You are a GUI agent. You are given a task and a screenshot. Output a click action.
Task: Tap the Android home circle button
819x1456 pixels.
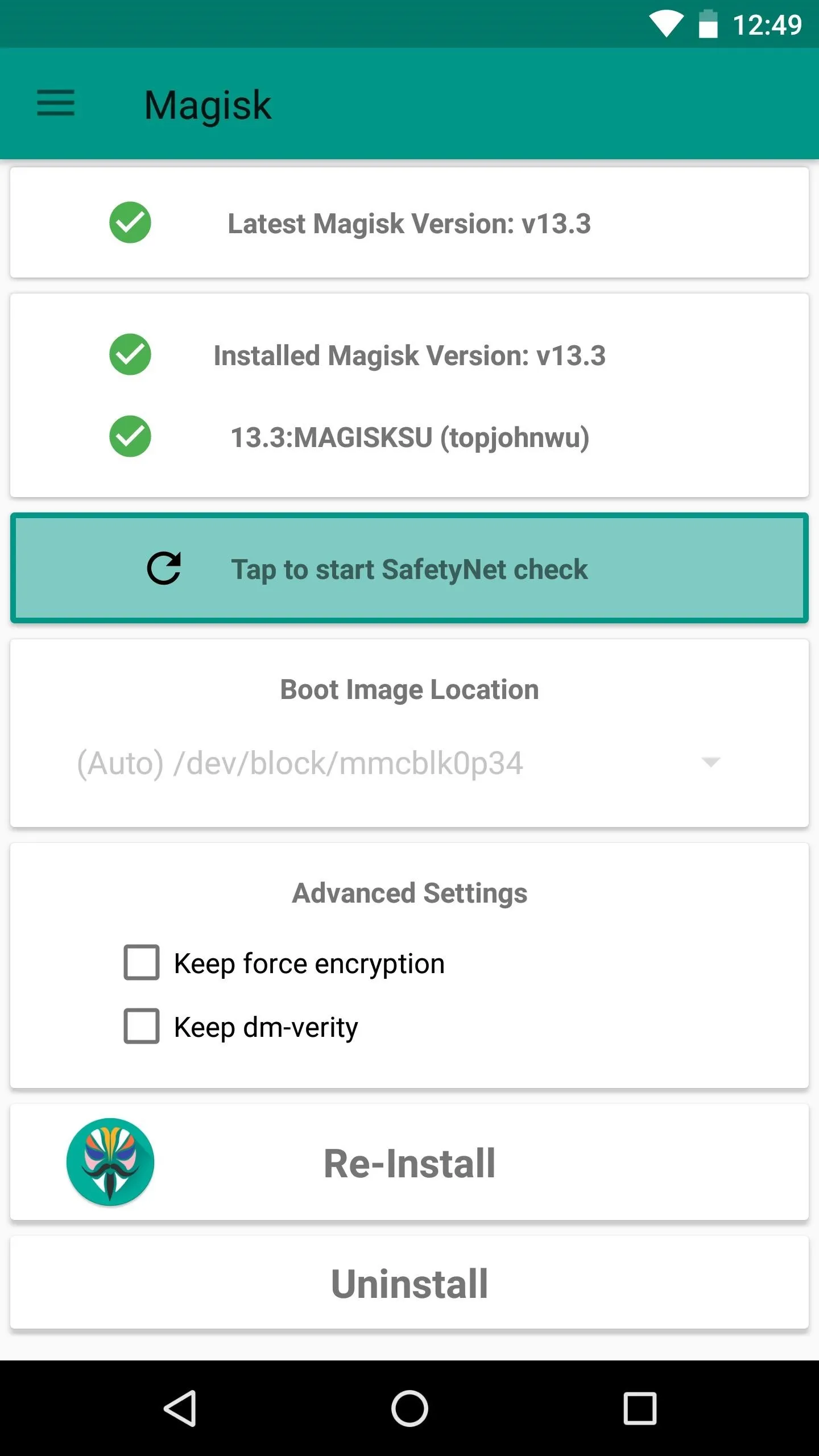409,1408
